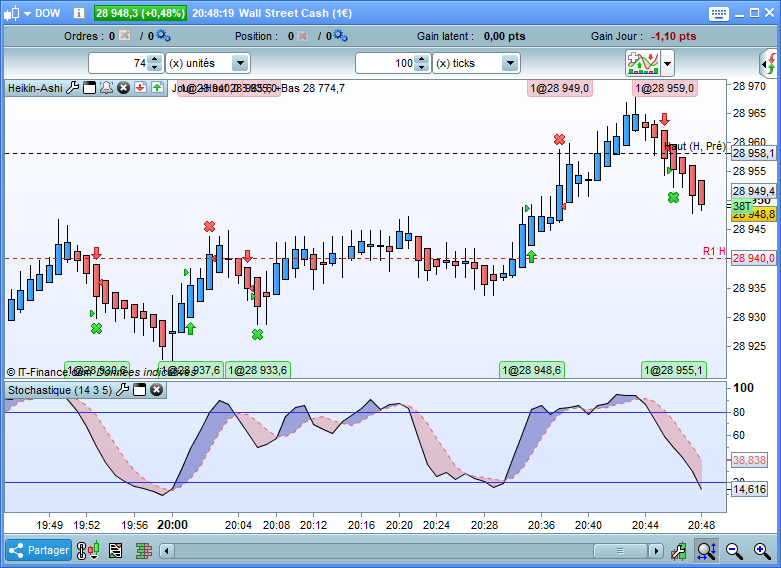Open DOW instrument dropdown arrow

point(27,14)
